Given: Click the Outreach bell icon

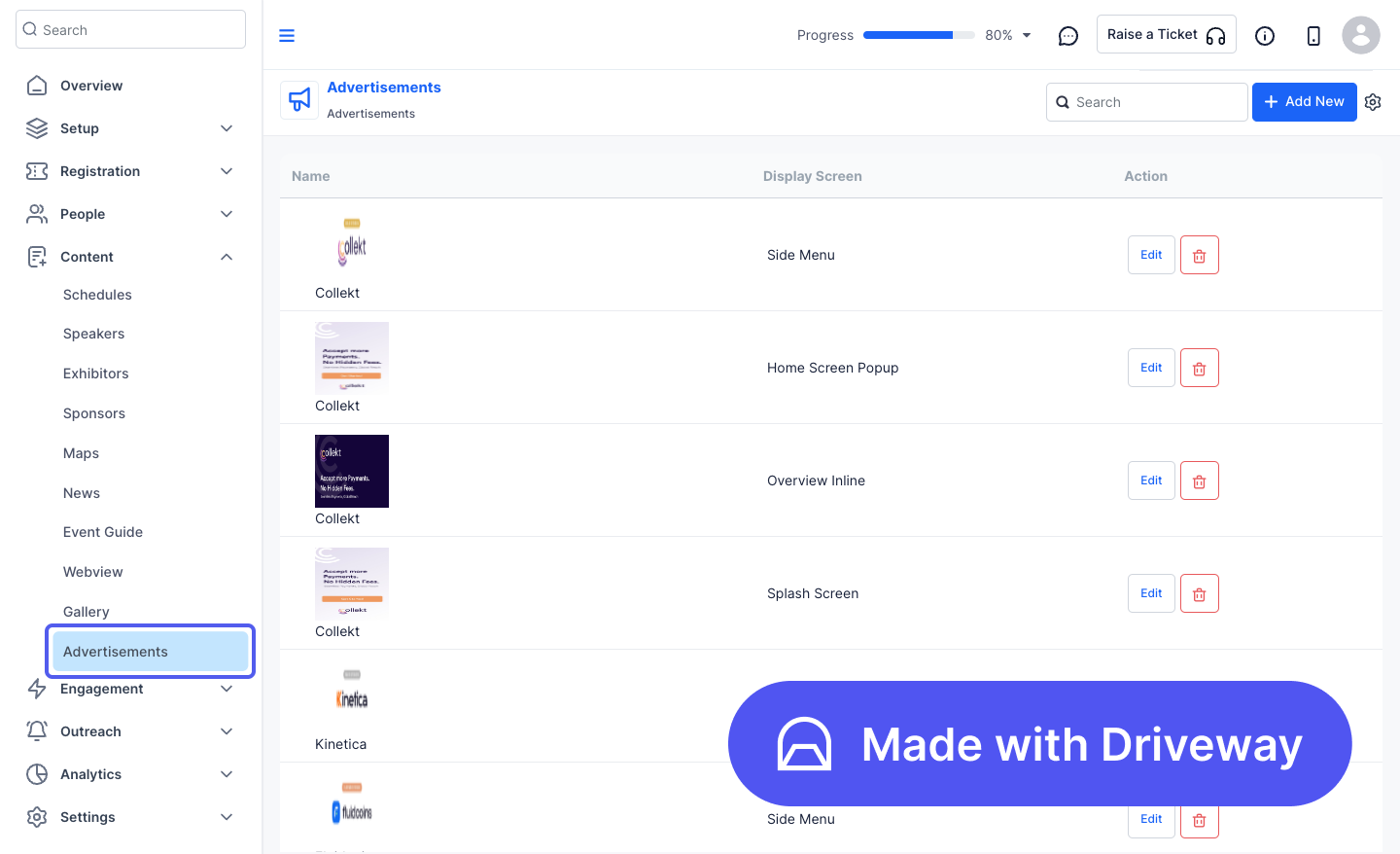Looking at the screenshot, I should pos(37,731).
